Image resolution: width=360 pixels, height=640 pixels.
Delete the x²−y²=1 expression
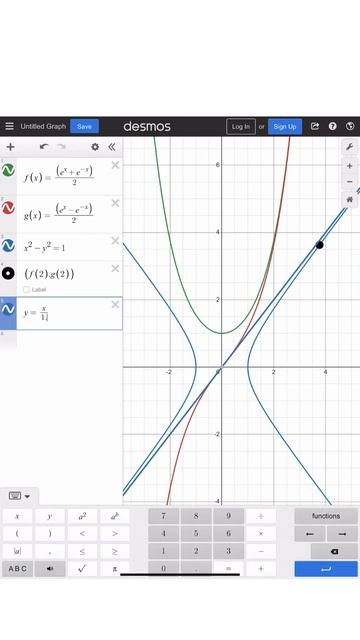point(116,241)
